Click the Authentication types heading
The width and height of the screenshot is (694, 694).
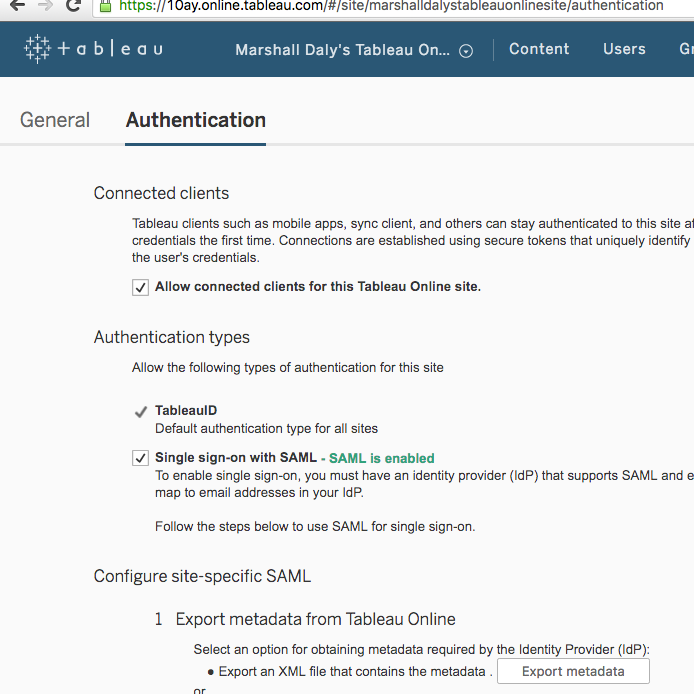(172, 337)
